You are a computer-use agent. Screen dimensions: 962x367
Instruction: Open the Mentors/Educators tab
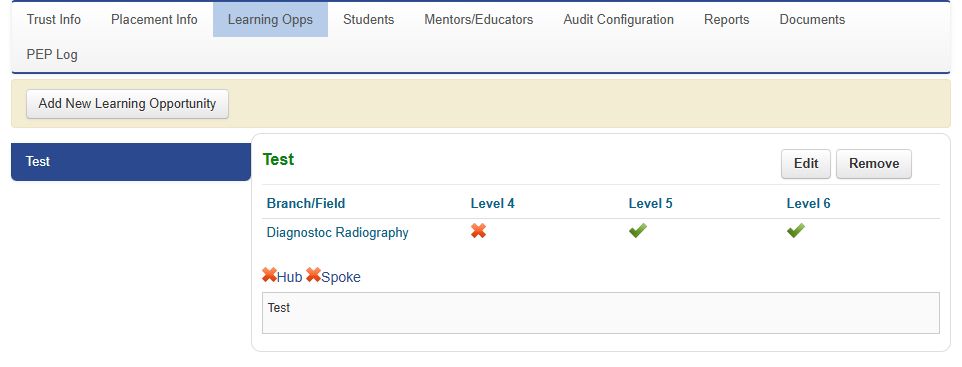point(479,20)
